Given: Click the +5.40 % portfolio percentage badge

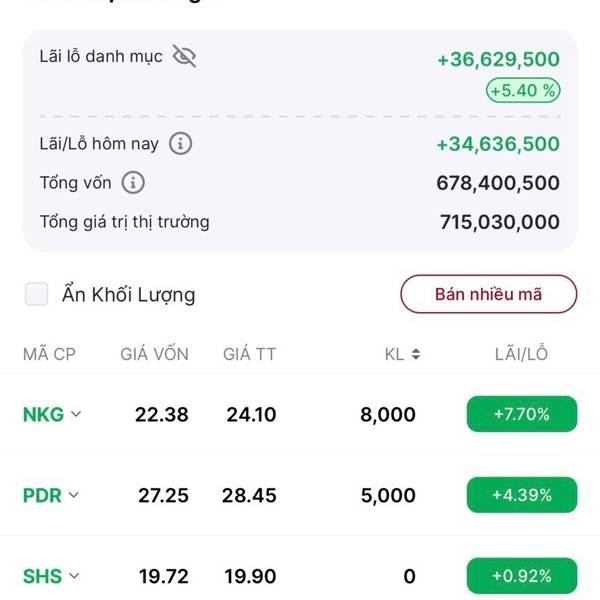Looking at the screenshot, I should 522,91.
